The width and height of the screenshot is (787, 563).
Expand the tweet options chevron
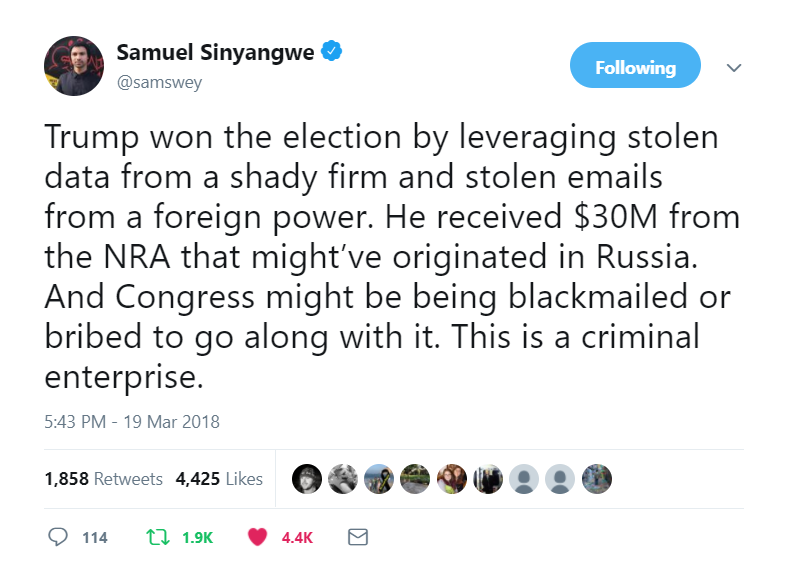pyautogui.click(x=734, y=69)
